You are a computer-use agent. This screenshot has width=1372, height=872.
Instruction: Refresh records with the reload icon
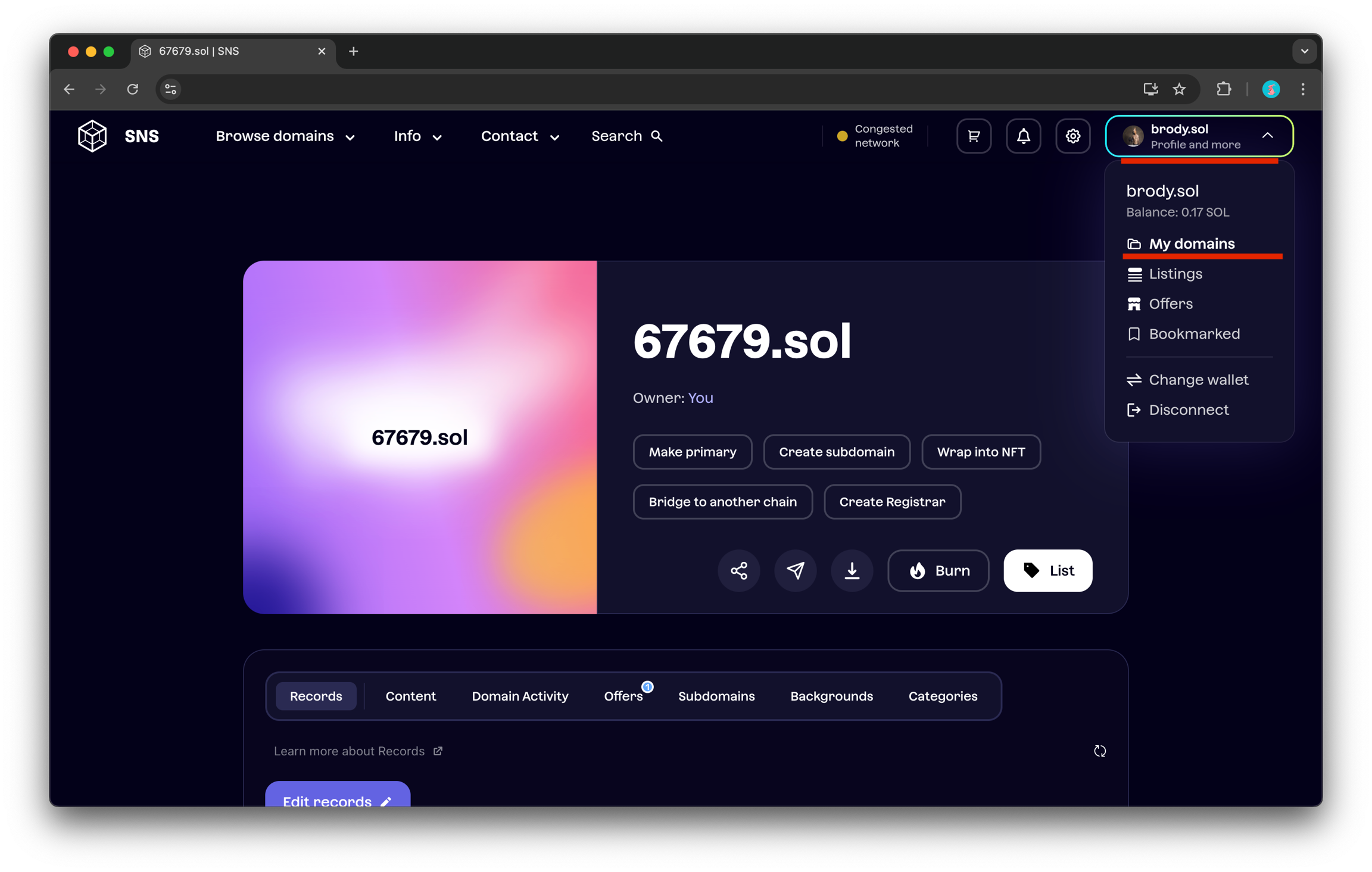(1099, 751)
